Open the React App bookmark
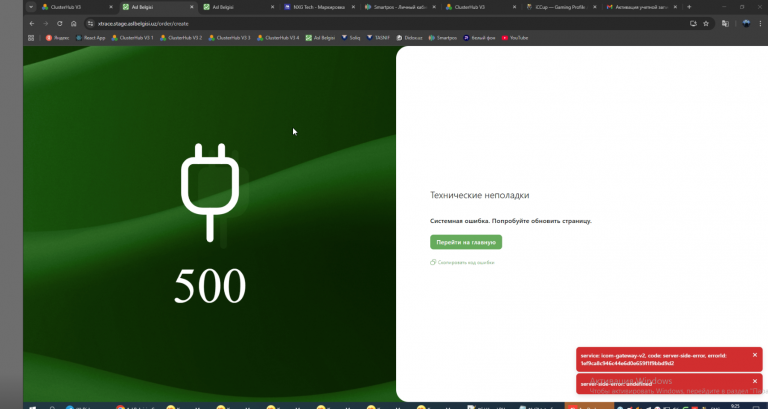Screen dimensions: 768x409 click(91, 38)
